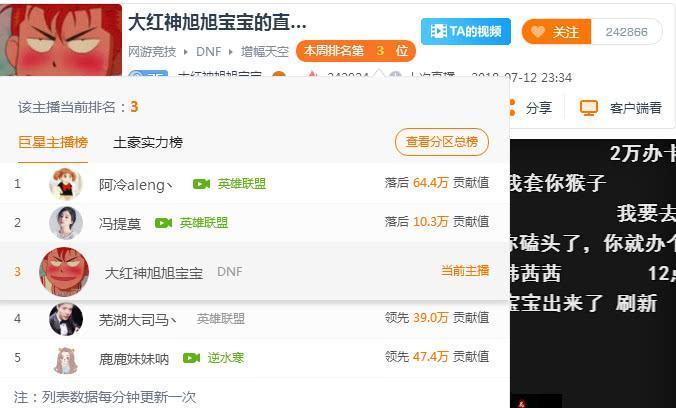This screenshot has height=408, width=676.
Task: Click streamer name 芜湖大司马、
Action: click(x=138, y=320)
